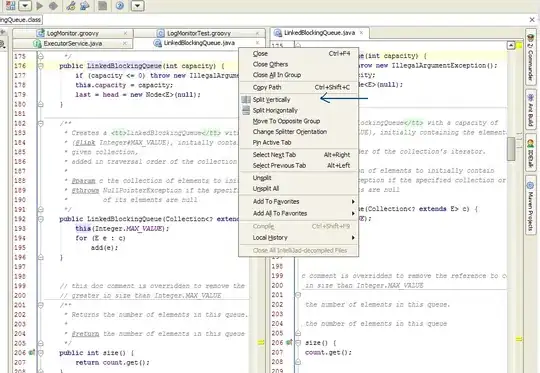The image size is (540, 373).
Task: Choose Move To Opposite Group
Action: (299, 121)
